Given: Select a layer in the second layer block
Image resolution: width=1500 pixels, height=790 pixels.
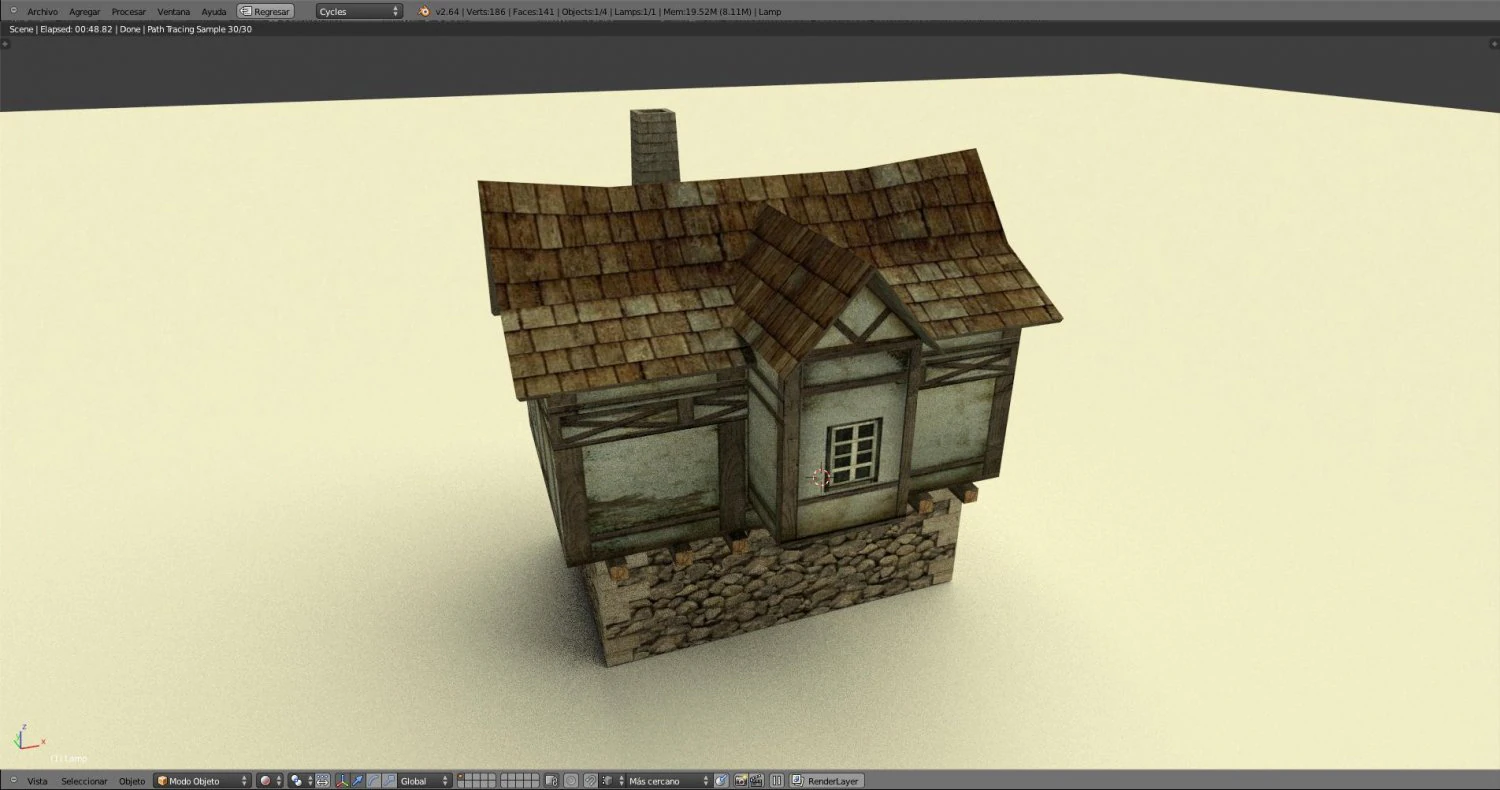Looking at the screenshot, I should 519,781.
